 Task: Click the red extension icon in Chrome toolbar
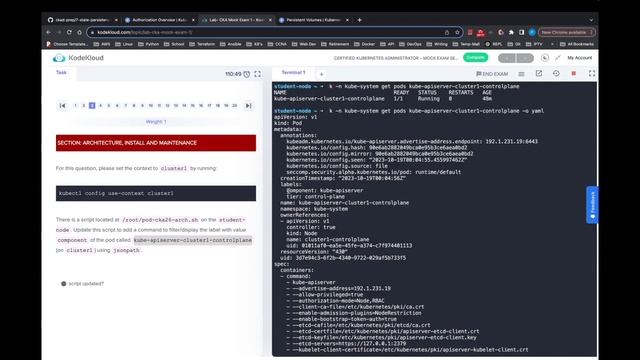(481, 32)
